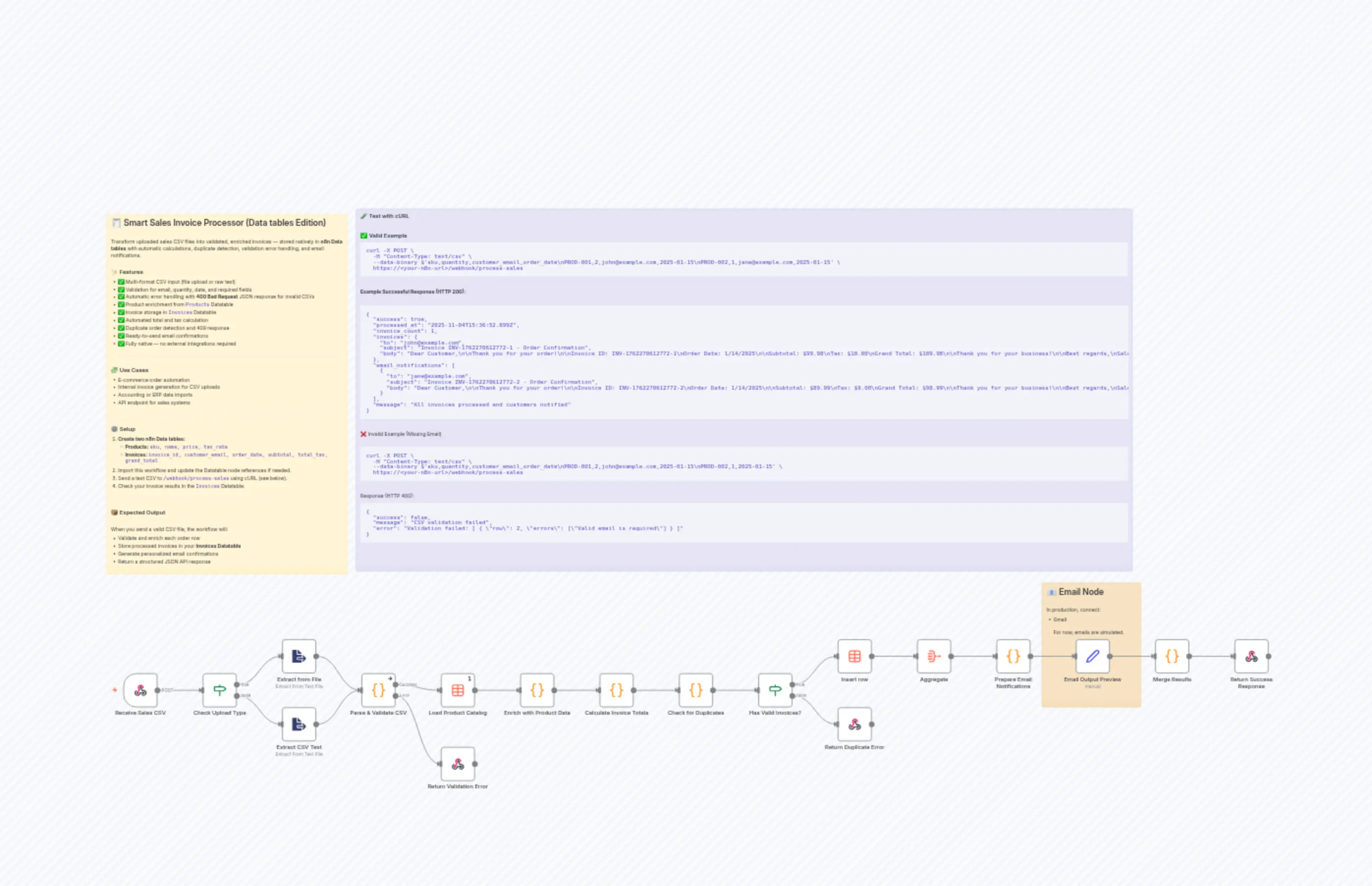Open the Enrich with Product Data node
Viewport: 1372px width, 886px height.
click(538, 690)
